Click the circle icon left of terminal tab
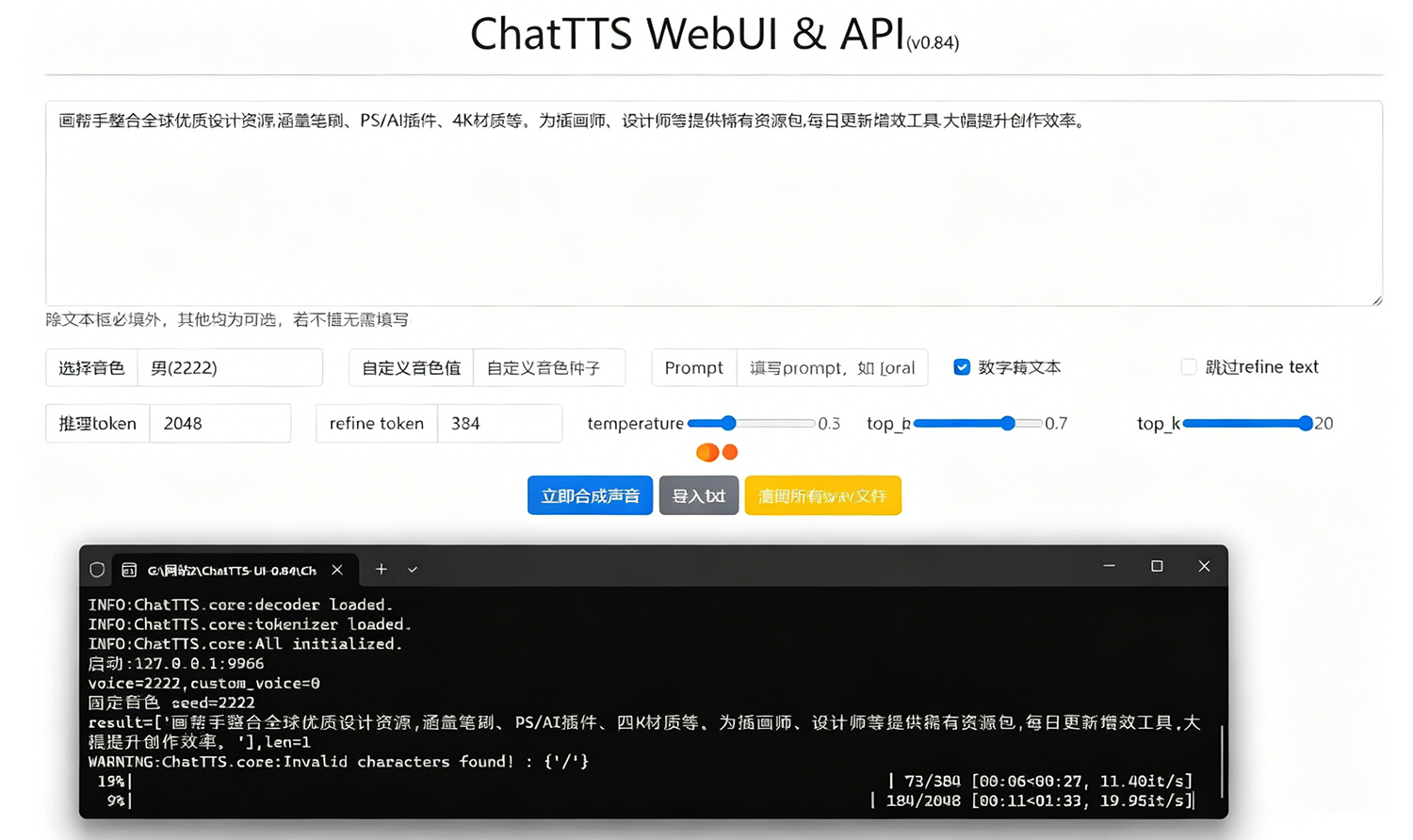Screen dimensions: 1413x840 coord(97,570)
